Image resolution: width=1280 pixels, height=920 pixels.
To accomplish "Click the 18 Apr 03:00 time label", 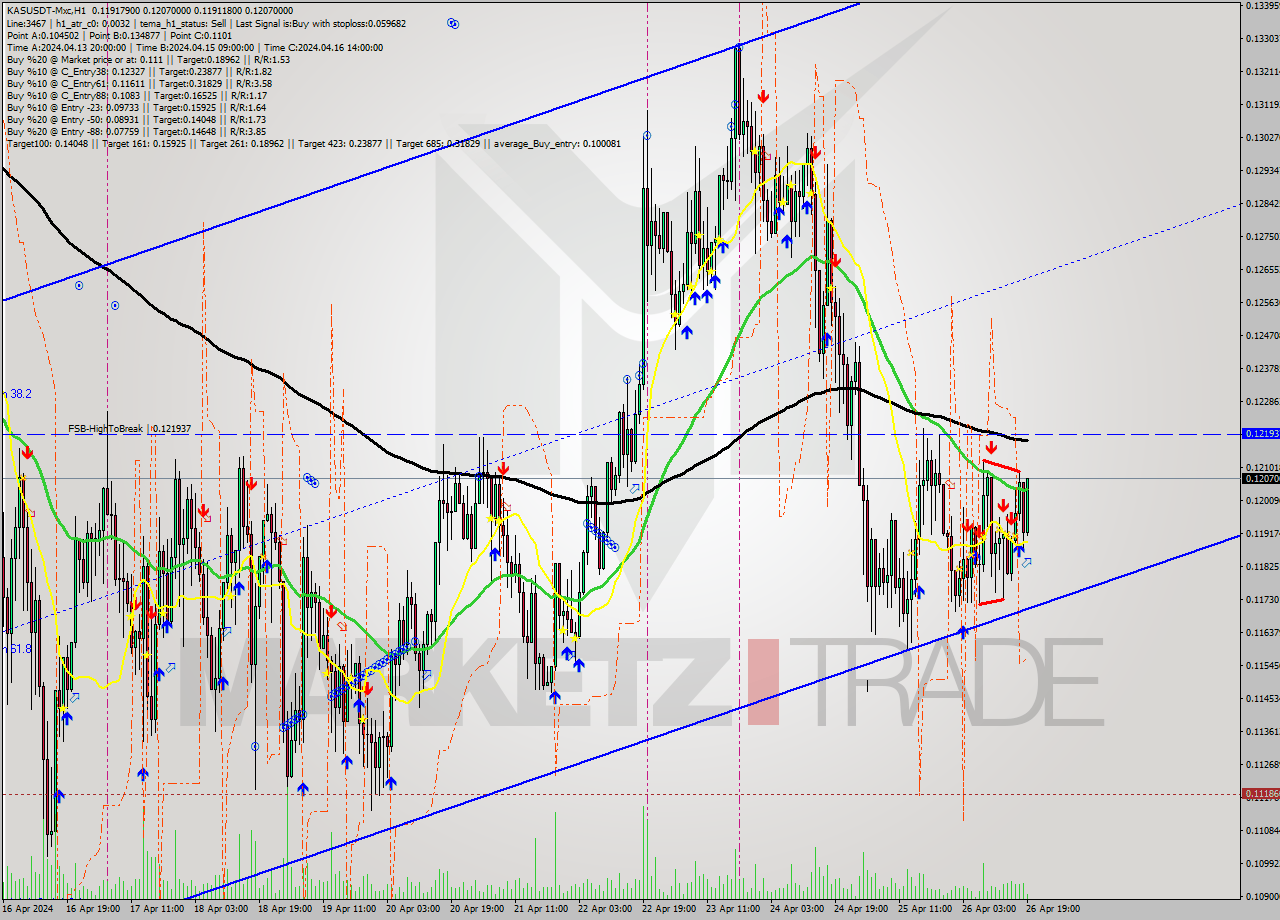I will pyautogui.click(x=220, y=909).
